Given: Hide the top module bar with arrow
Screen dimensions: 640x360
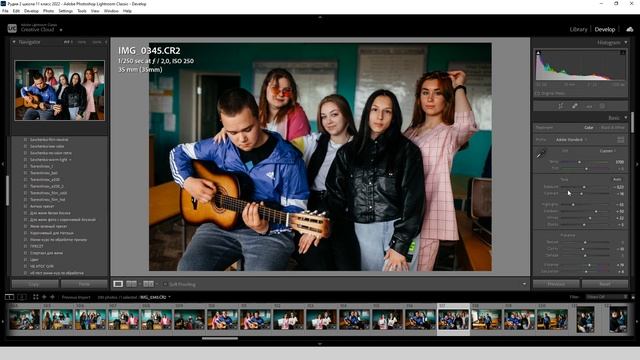Looking at the screenshot, I should 320,17.
